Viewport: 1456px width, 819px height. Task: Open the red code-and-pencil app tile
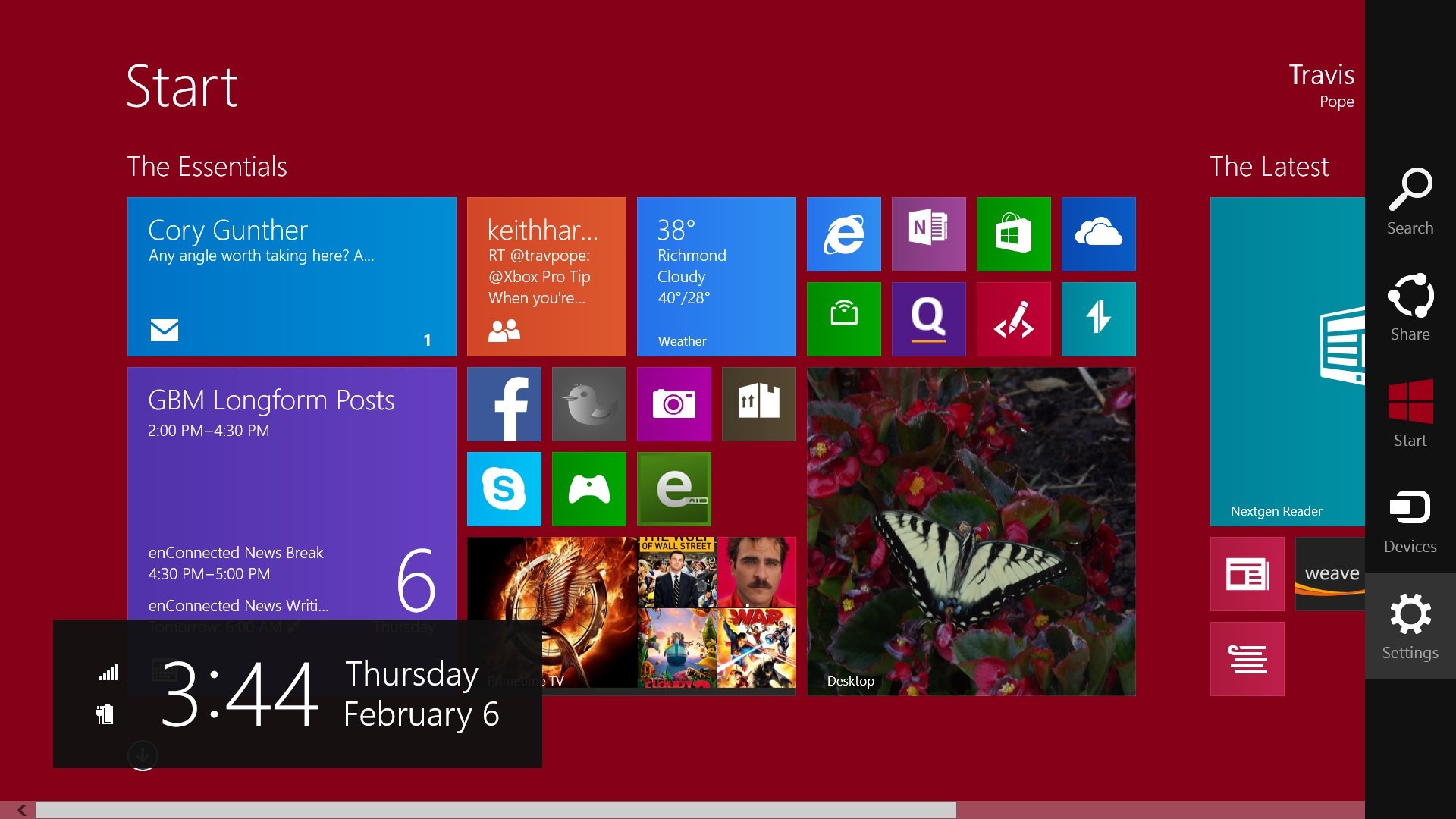point(1014,319)
